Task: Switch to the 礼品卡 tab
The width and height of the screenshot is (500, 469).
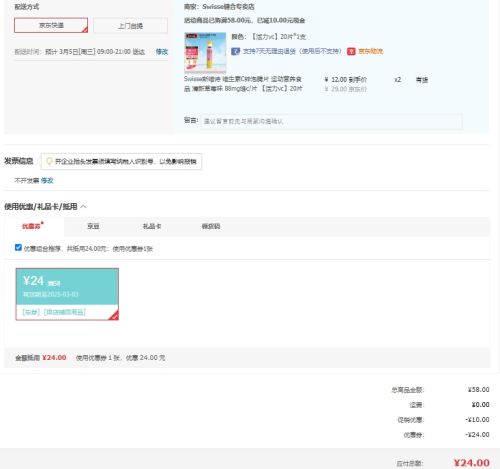Action: point(152,226)
